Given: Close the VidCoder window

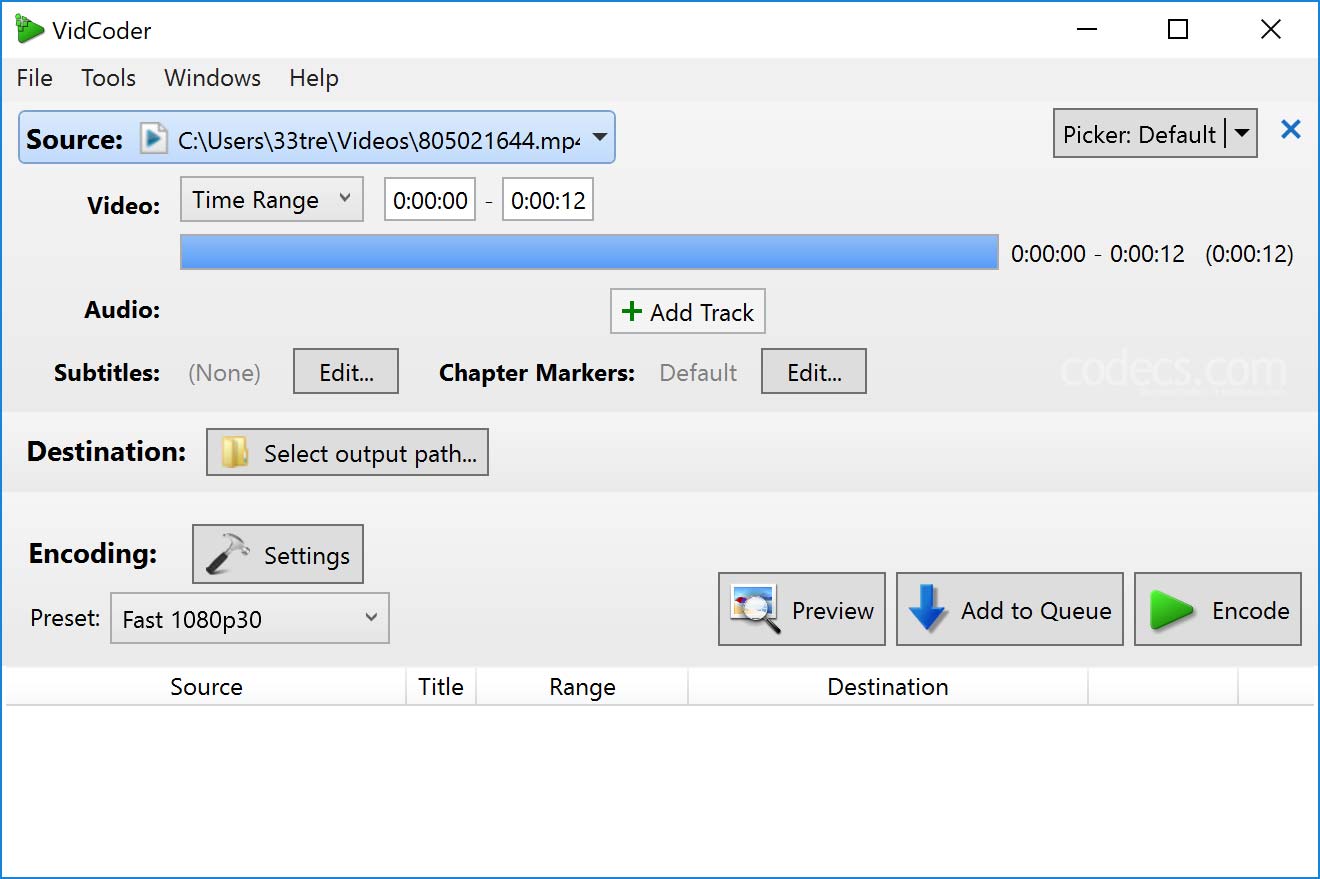Looking at the screenshot, I should point(1271,30).
